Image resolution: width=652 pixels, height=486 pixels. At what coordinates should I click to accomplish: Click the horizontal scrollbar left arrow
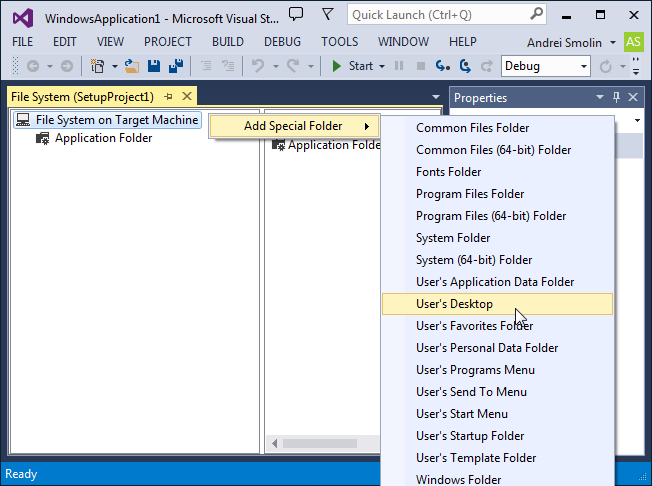274,444
